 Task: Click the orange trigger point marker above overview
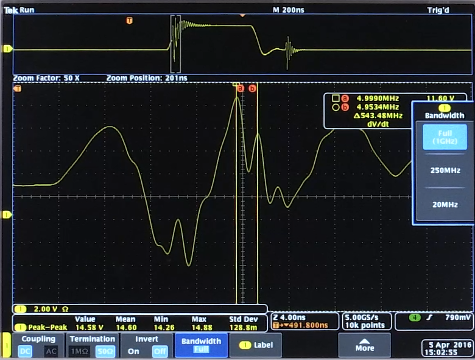243,15
